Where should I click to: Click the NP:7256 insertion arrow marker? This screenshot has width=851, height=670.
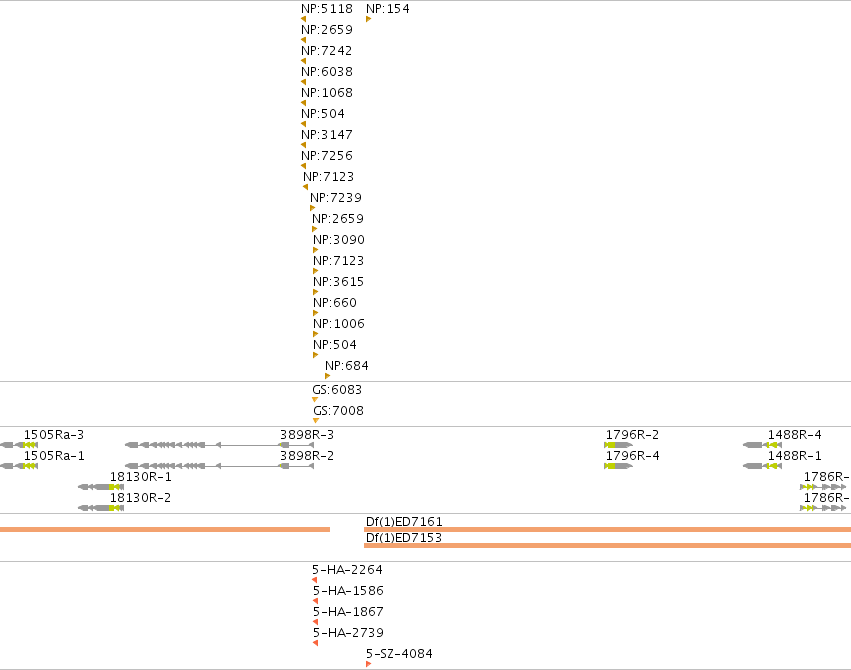(303, 166)
